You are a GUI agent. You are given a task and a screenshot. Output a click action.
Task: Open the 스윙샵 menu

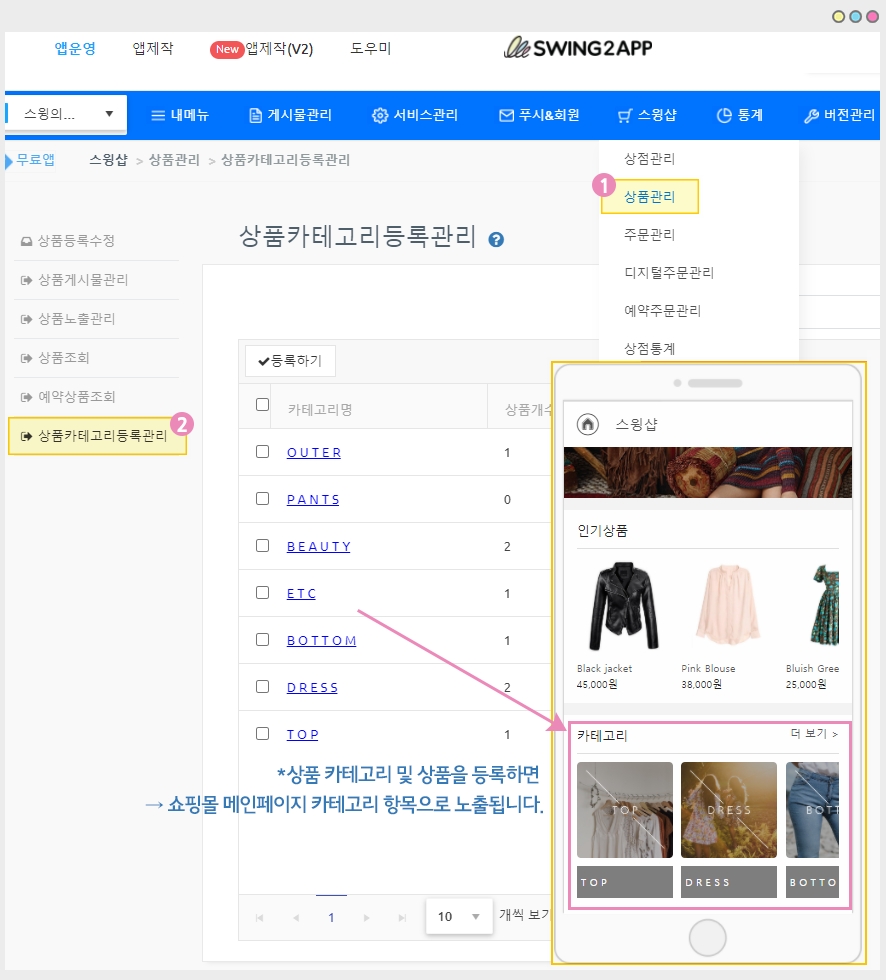(647, 115)
